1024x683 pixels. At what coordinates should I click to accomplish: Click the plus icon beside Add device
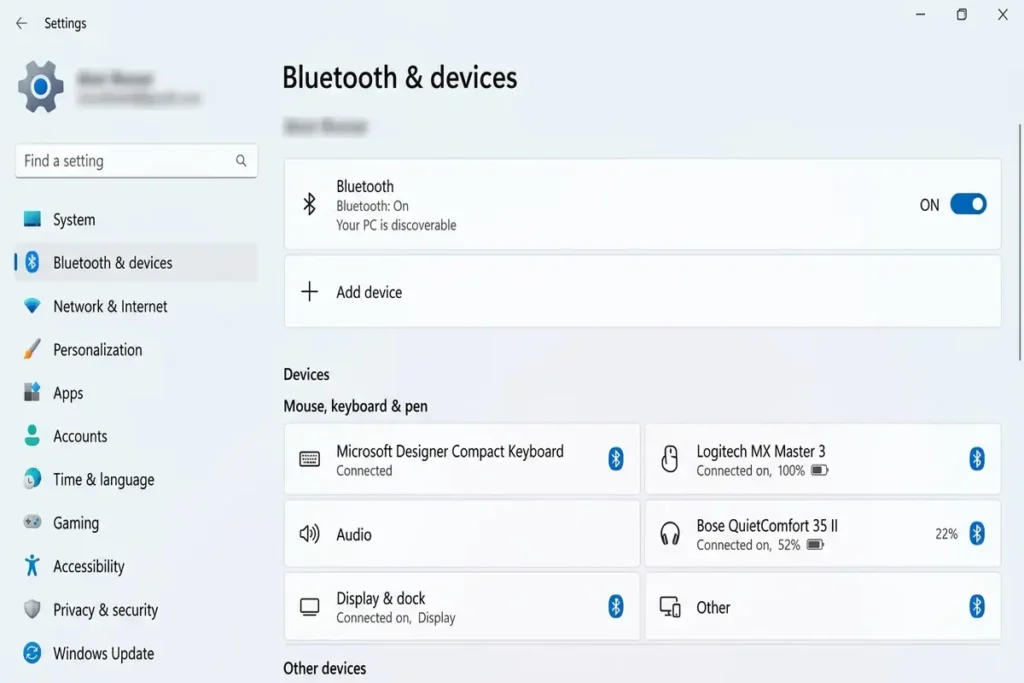click(310, 291)
